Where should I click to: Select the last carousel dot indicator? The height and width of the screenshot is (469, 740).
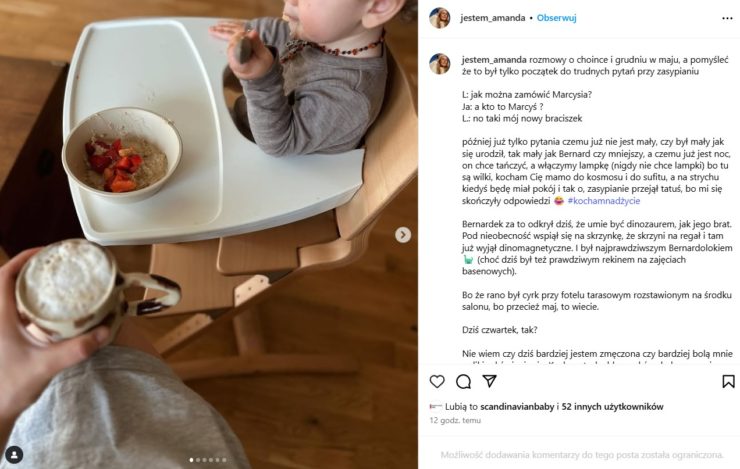(x=224, y=460)
